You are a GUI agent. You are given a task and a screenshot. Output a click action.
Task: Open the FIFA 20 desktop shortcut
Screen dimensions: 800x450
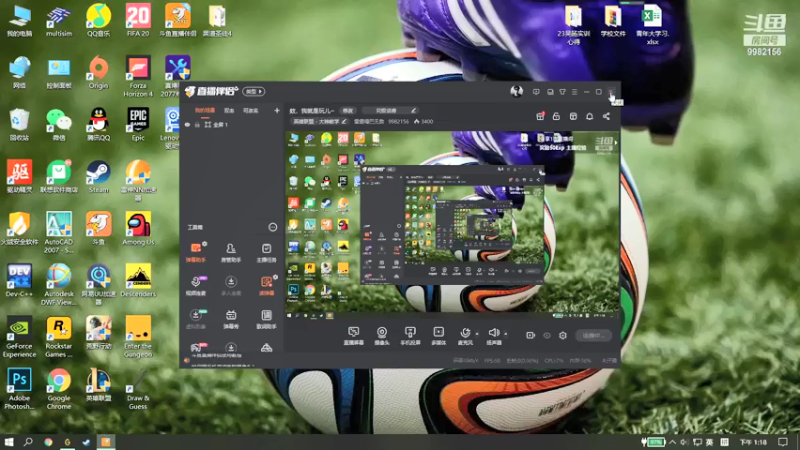tap(138, 20)
